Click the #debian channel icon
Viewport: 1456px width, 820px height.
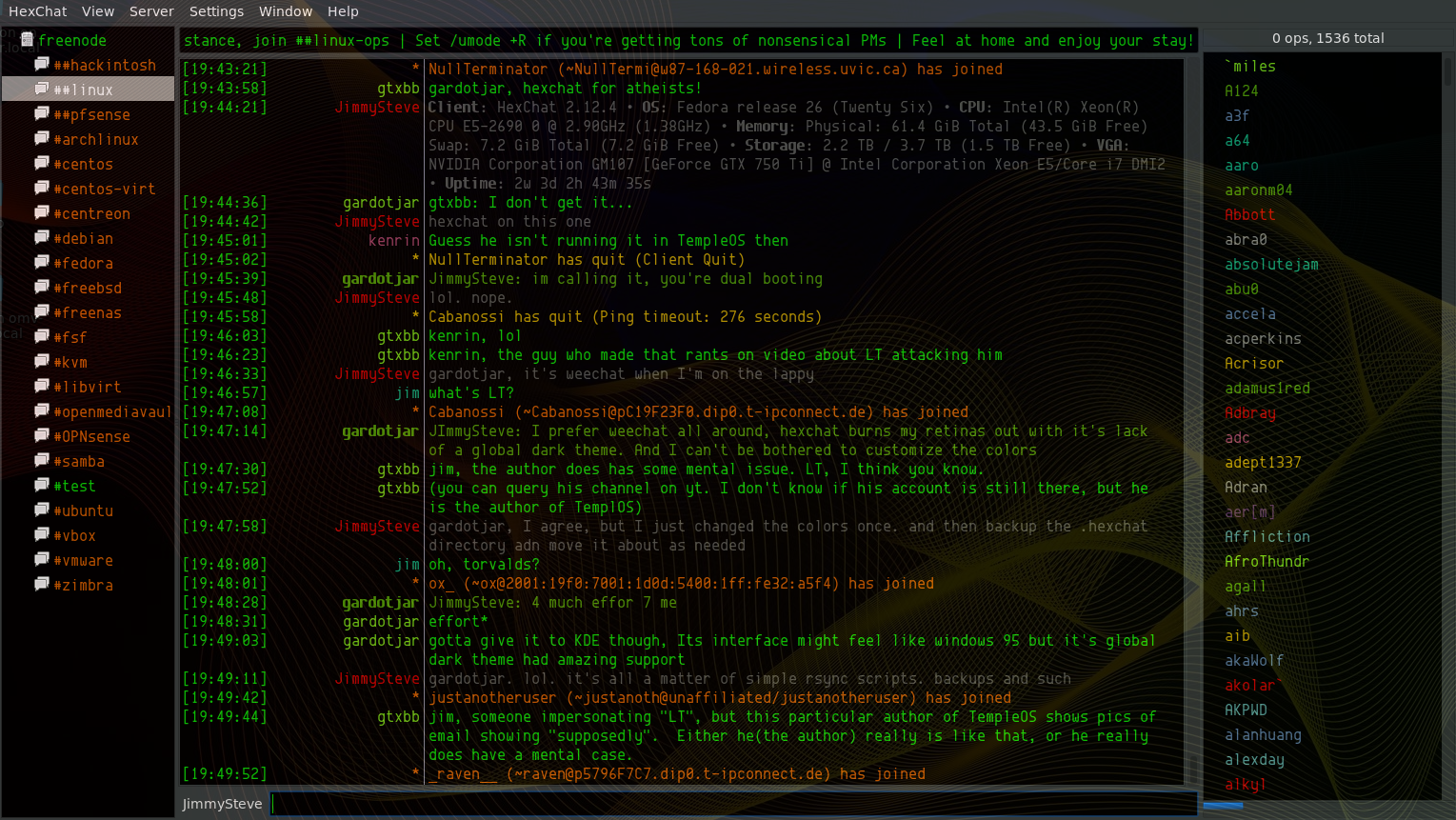pyautogui.click(x=42, y=237)
